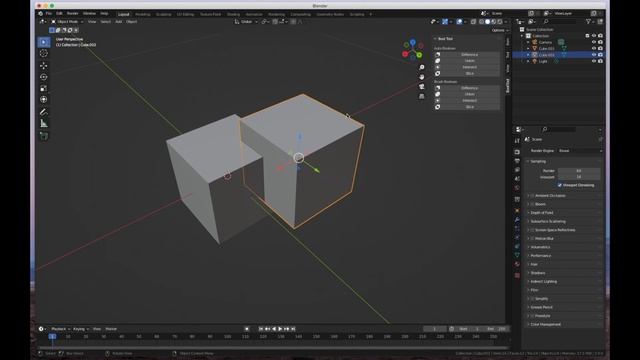Viewport: 640px width, 360px height.
Task: Open Object Mode dropdown
Action: tap(67, 22)
